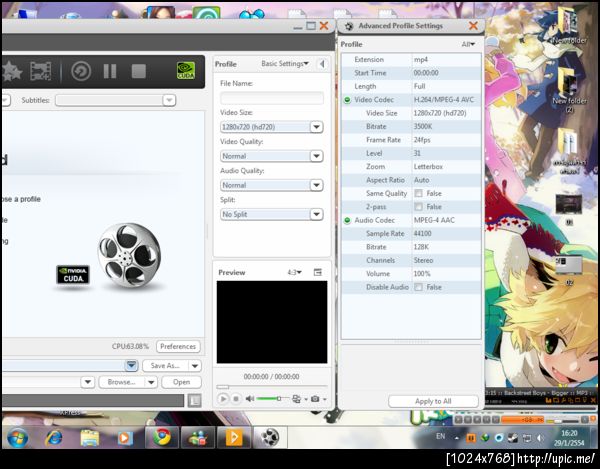Image resolution: width=600 pixels, height=469 pixels.
Task: Switch to the orange media player taskbar icon
Action: [x=234, y=437]
